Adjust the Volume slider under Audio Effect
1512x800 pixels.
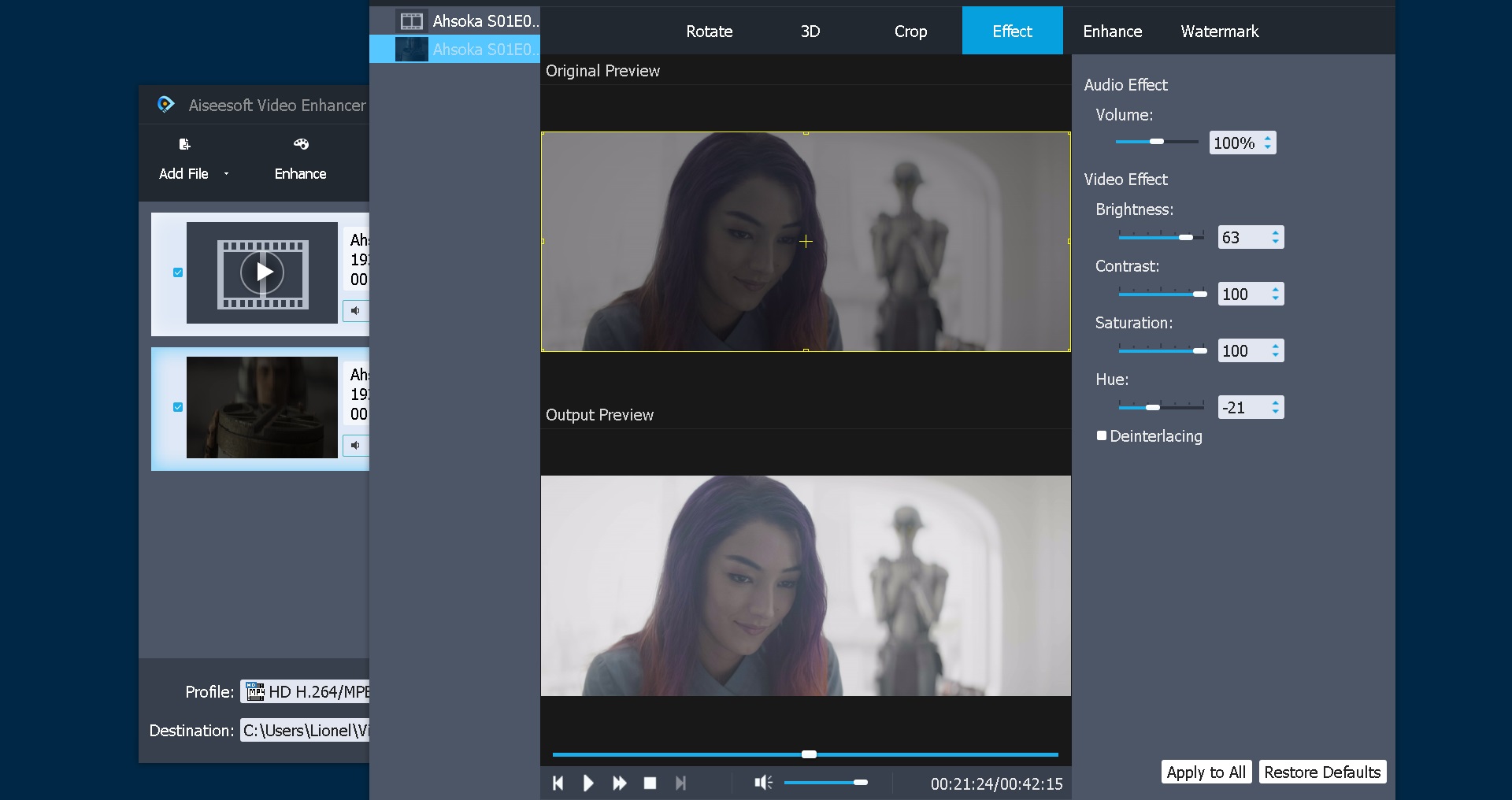pos(1156,142)
